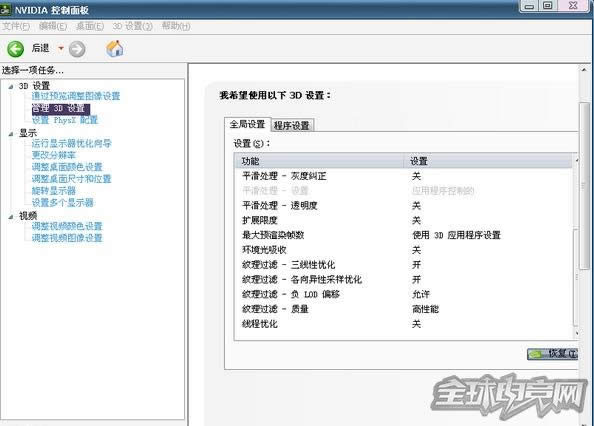Image resolution: width=594 pixels, height=426 pixels.
Task: Open 调整桌面尺寸和位置 link
Action: coord(72,179)
